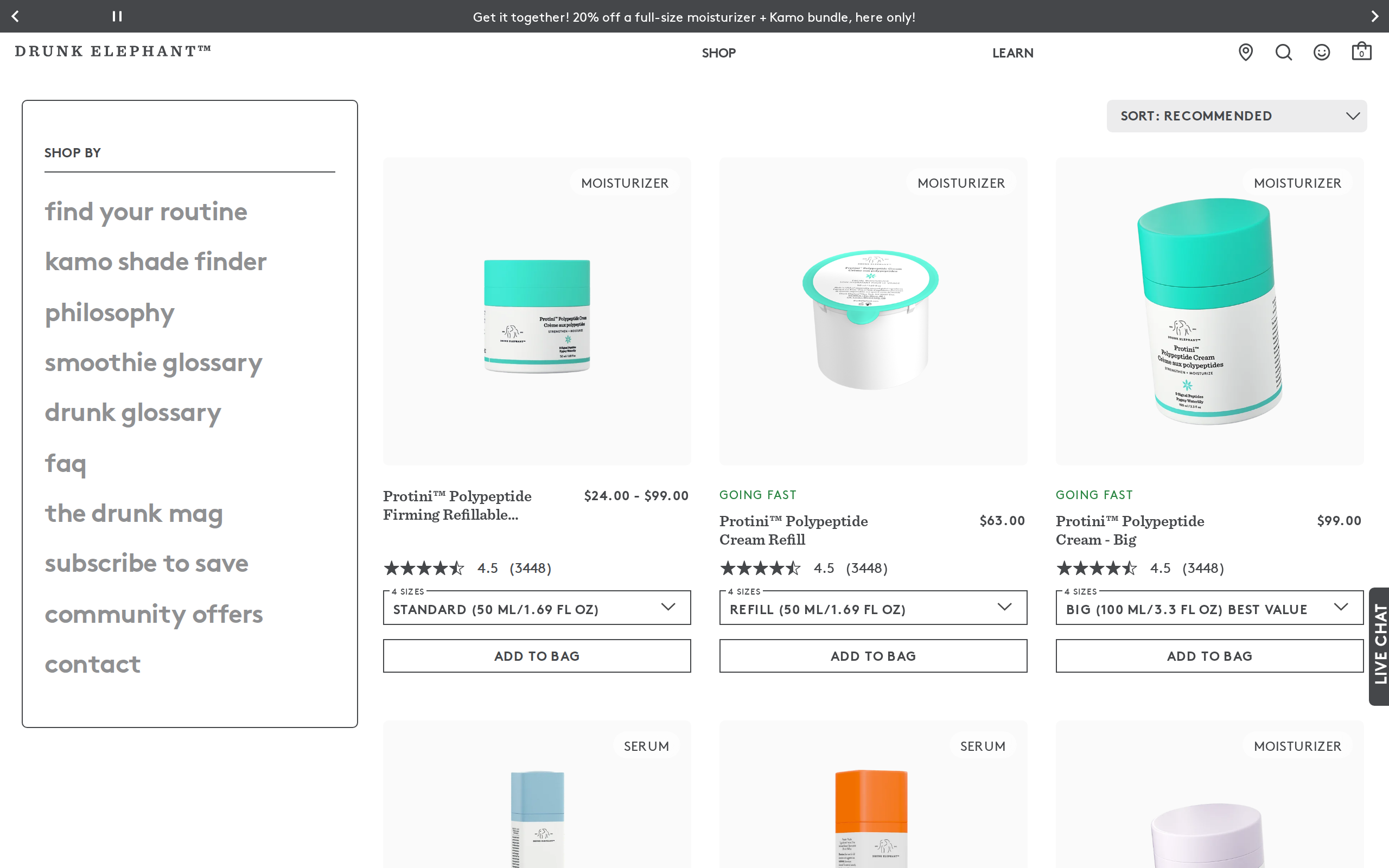
Task: Add Protini Cream Big to bag
Action: [x=1209, y=655]
